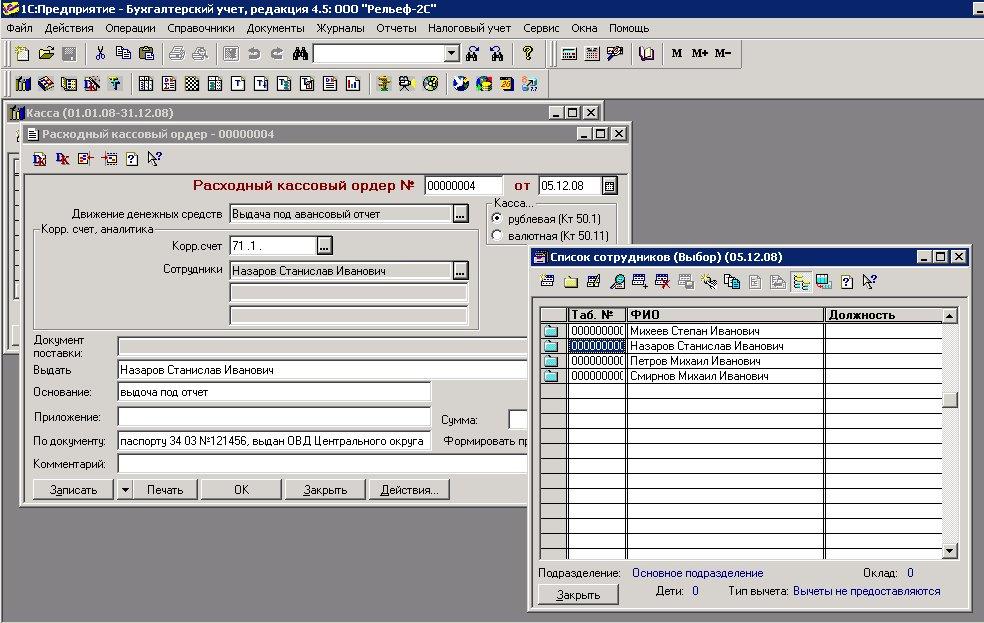Click the Печать button
Image resolution: width=984 pixels, height=623 pixels.
tap(165, 490)
